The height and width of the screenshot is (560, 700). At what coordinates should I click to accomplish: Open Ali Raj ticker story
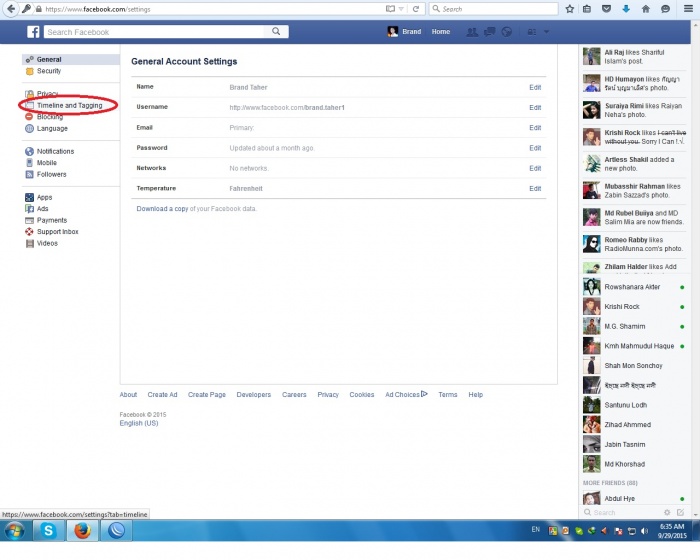[633, 57]
